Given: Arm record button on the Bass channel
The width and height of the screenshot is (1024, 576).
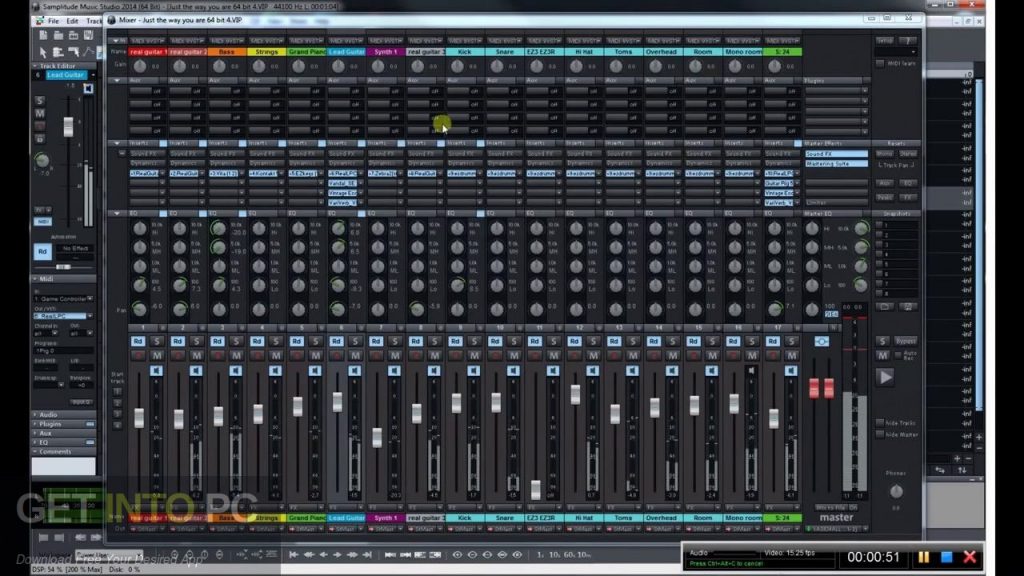Looking at the screenshot, I should [x=217, y=355].
